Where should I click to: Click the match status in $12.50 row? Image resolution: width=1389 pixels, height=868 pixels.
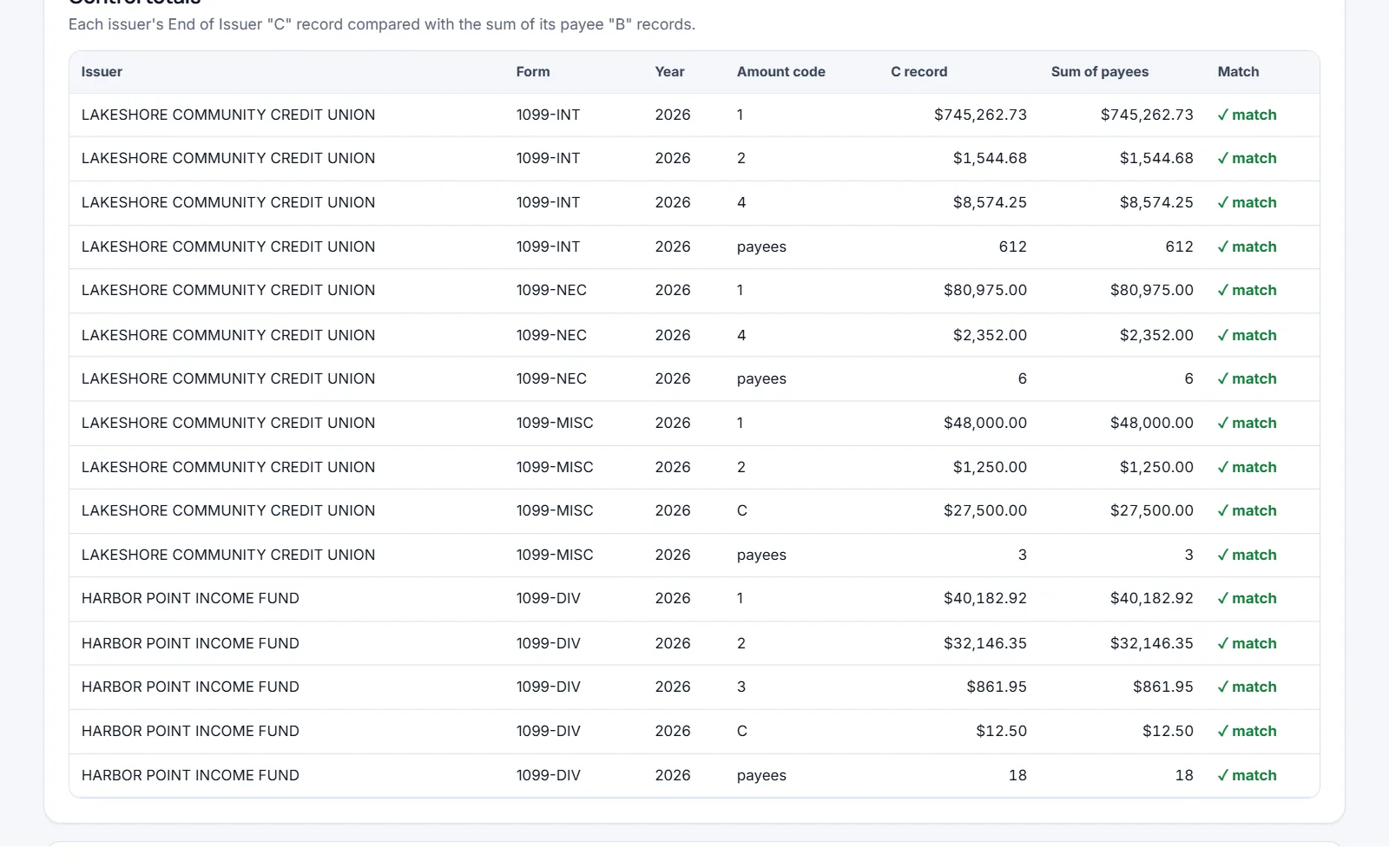point(1247,731)
